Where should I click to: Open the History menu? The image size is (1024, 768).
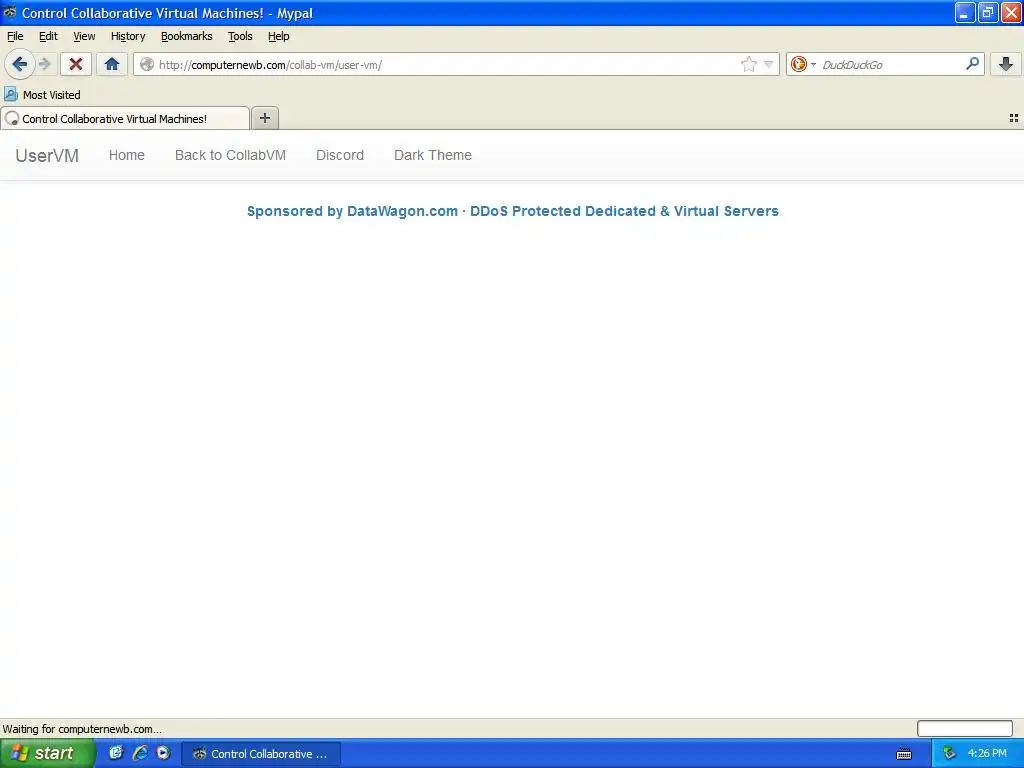(x=128, y=36)
